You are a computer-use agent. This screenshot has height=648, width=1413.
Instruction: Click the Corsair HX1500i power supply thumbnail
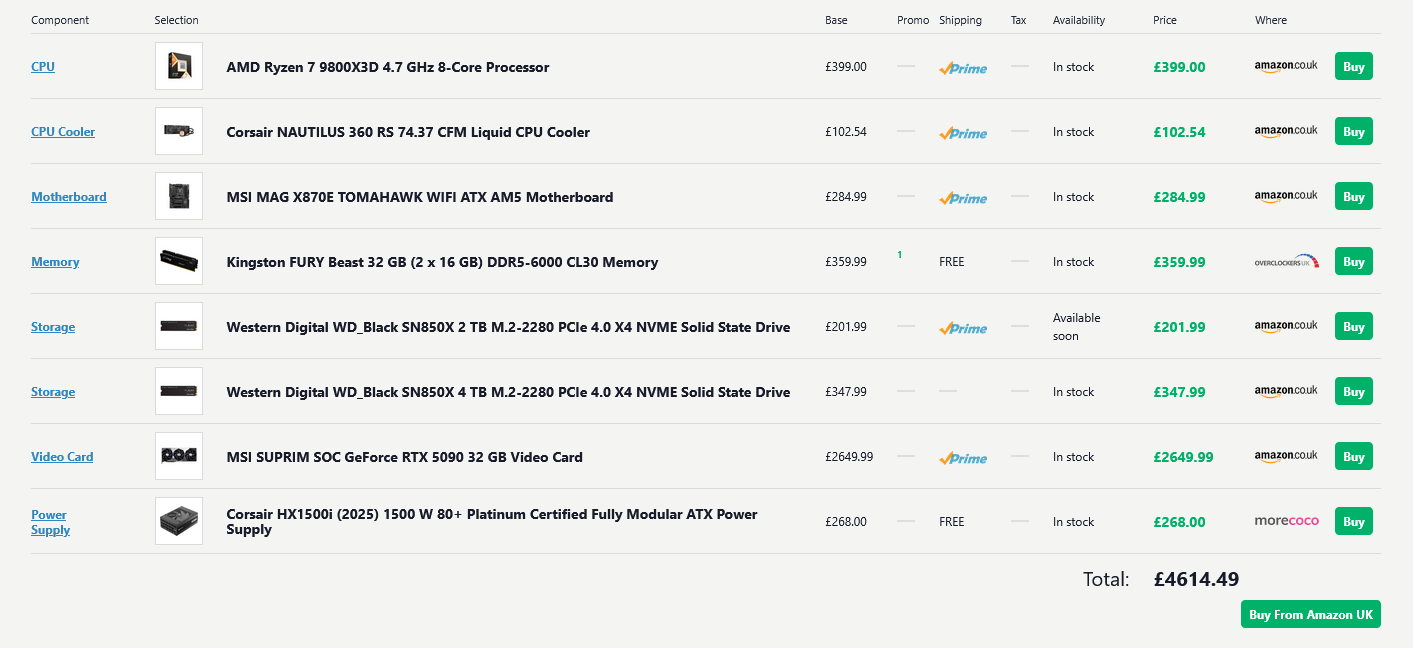pyautogui.click(x=179, y=521)
